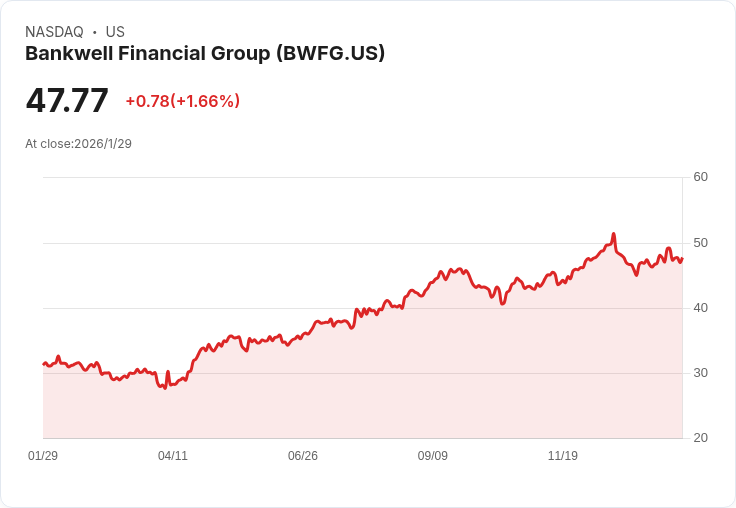Click the highest peak of the price line
736x508 pixels.
pos(613,234)
